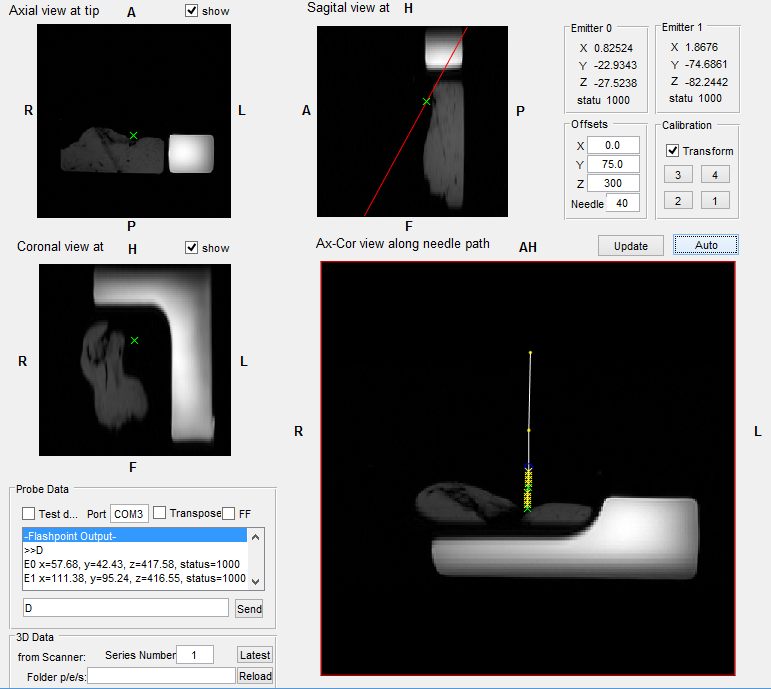Click the Port COM3 field
The image size is (771, 689).
click(x=129, y=514)
